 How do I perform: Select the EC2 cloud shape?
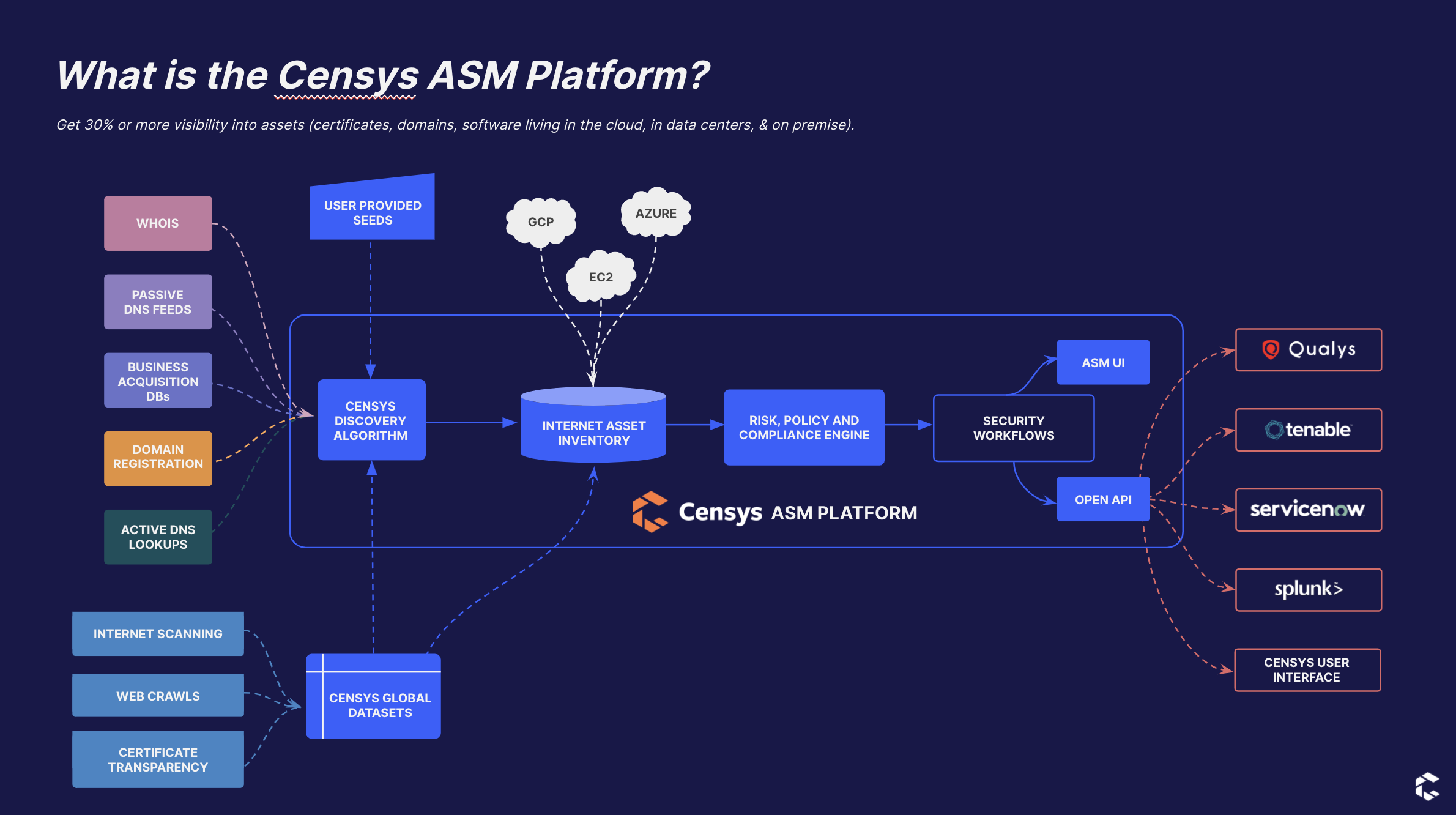point(601,277)
